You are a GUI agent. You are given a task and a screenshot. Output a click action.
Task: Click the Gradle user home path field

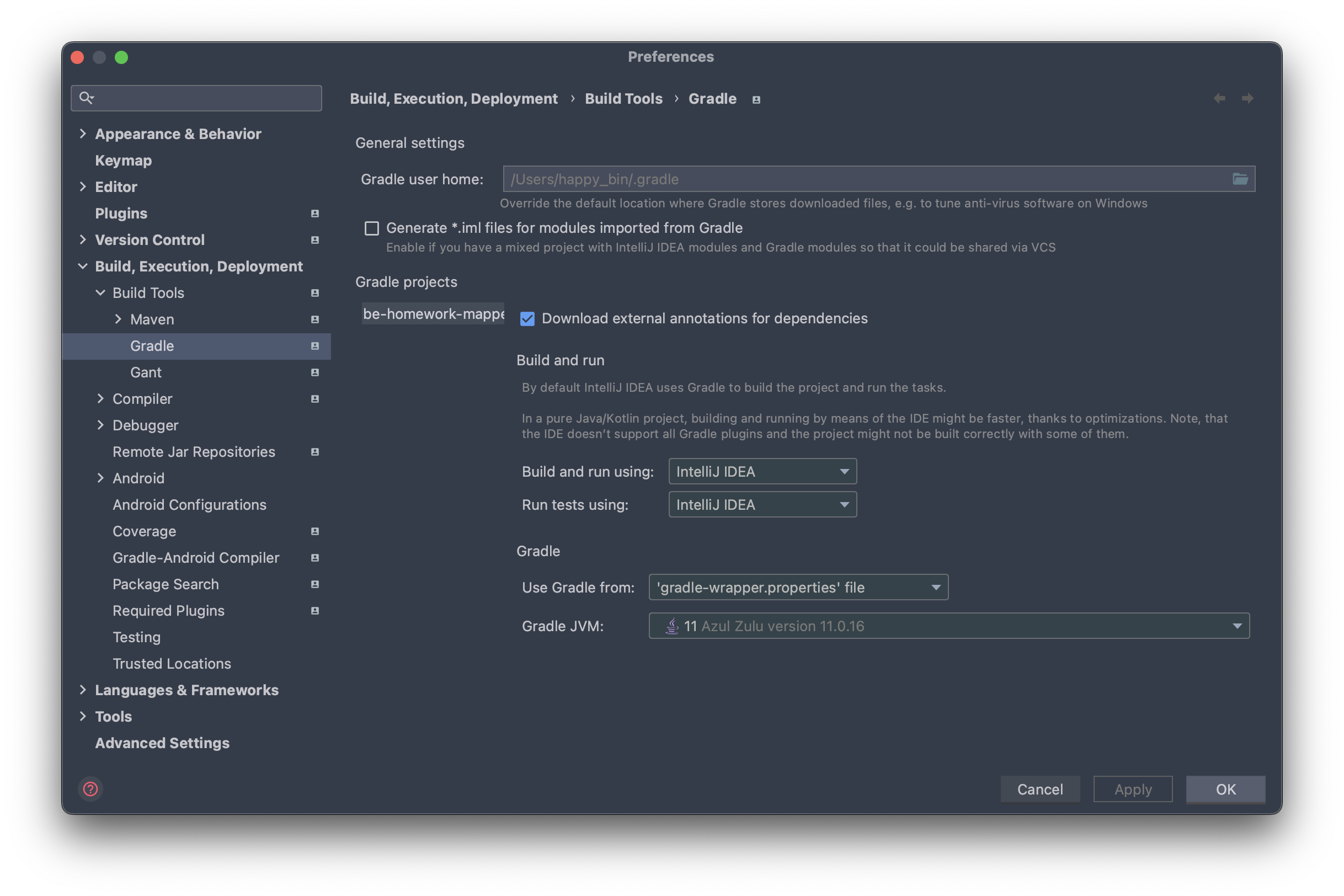coord(857,179)
